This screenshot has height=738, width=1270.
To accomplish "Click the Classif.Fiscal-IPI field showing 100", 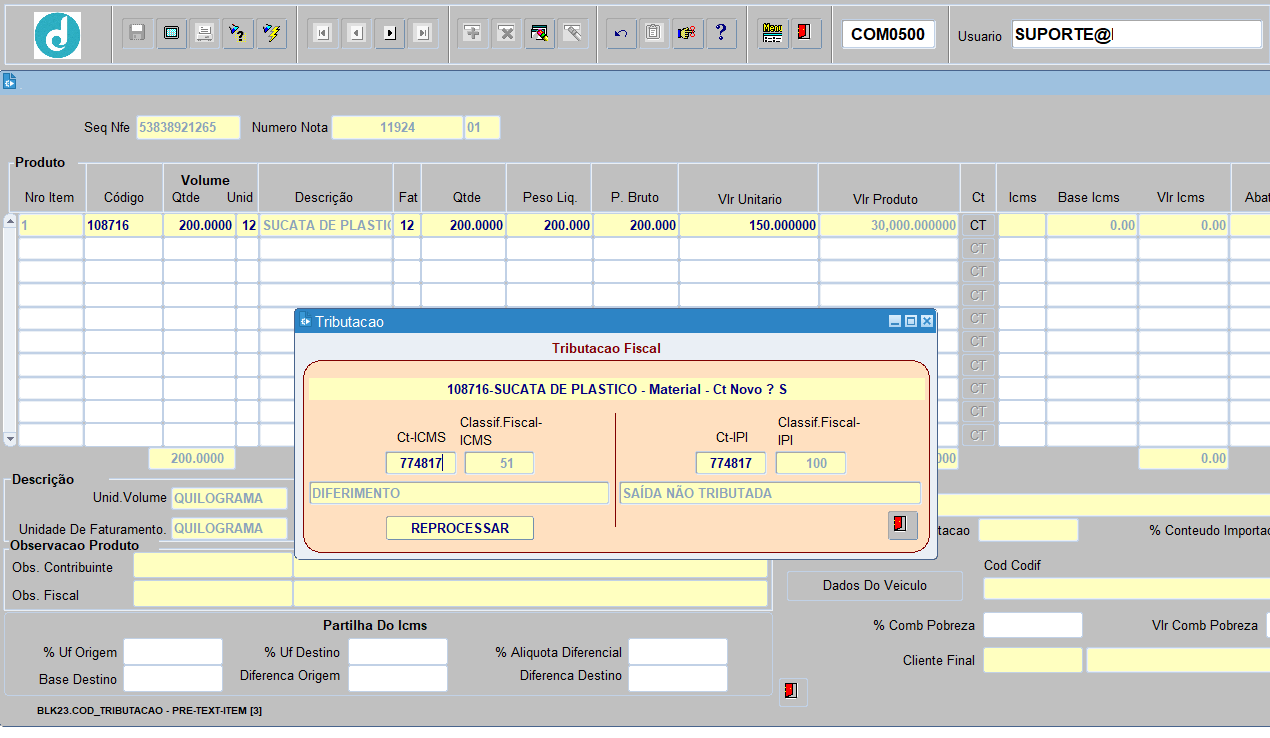I will pyautogui.click(x=810, y=463).
